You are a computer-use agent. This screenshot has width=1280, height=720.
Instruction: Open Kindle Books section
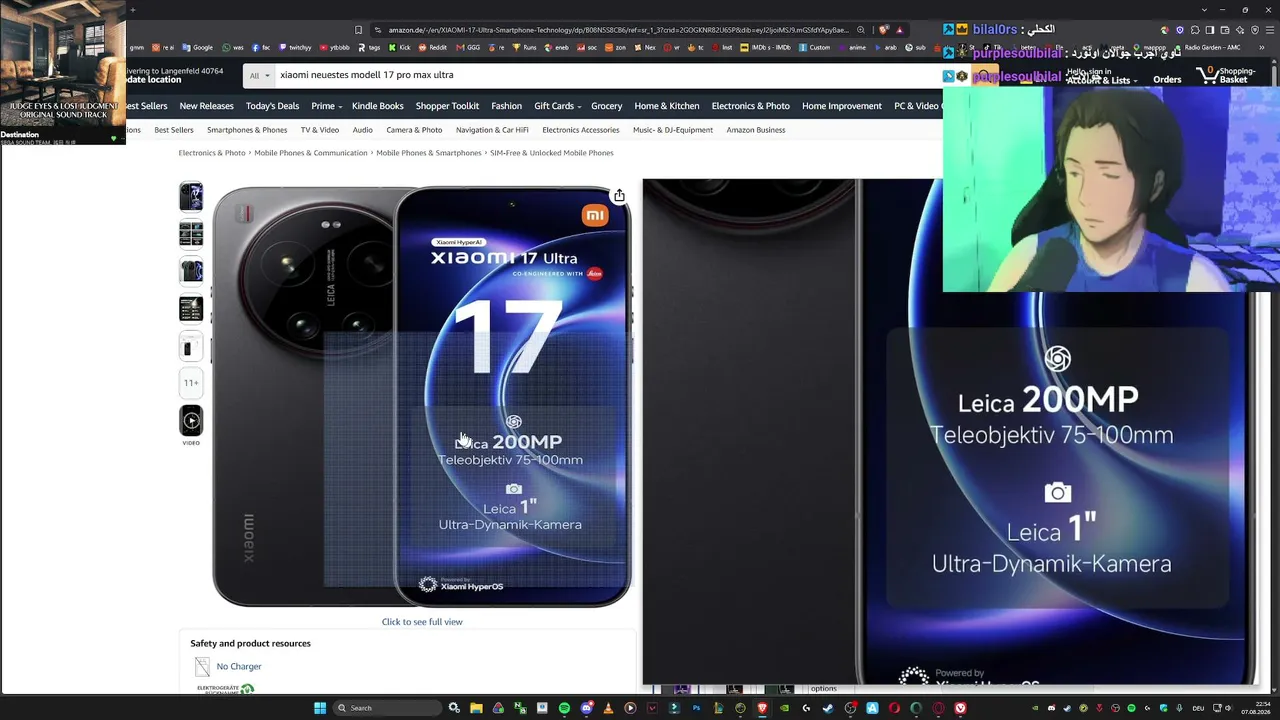pos(378,106)
